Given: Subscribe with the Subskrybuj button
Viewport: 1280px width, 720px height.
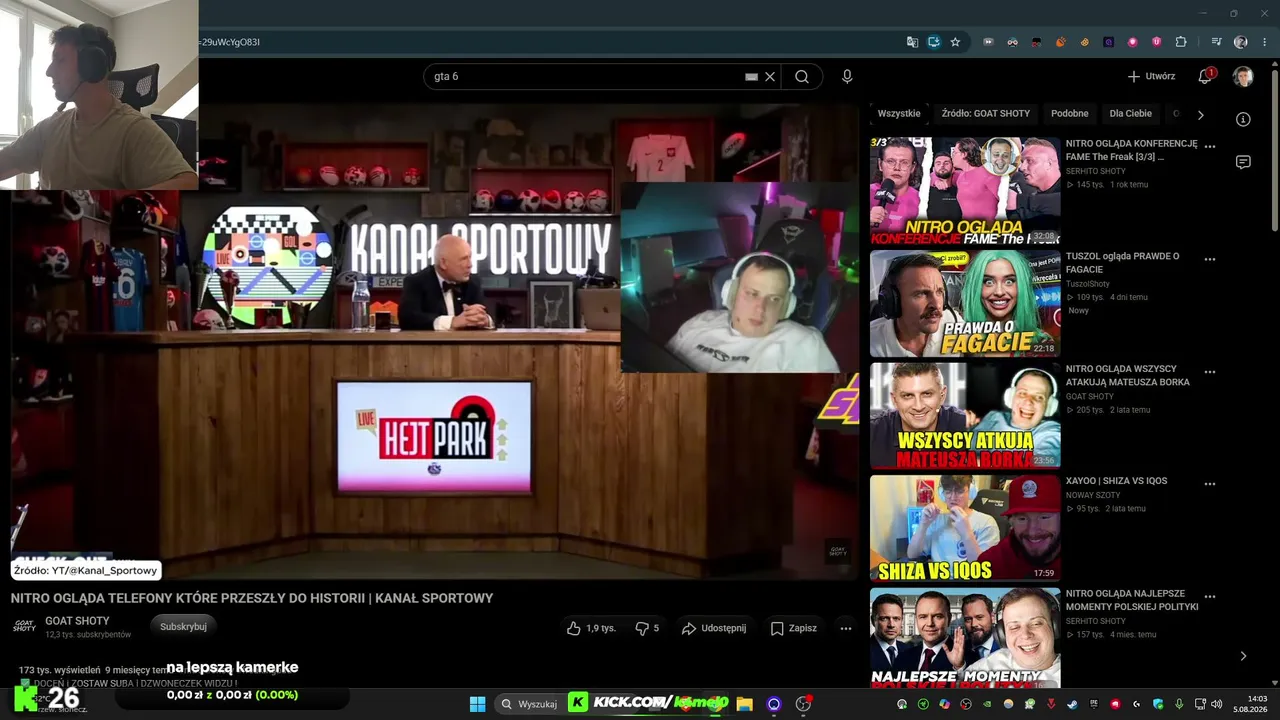Looking at the screenshot, I should pos(183,627).
